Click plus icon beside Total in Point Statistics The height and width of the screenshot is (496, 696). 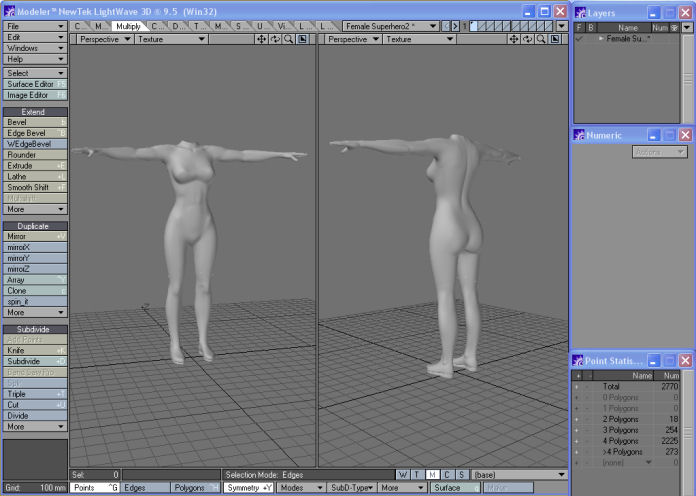pos(576,386)
